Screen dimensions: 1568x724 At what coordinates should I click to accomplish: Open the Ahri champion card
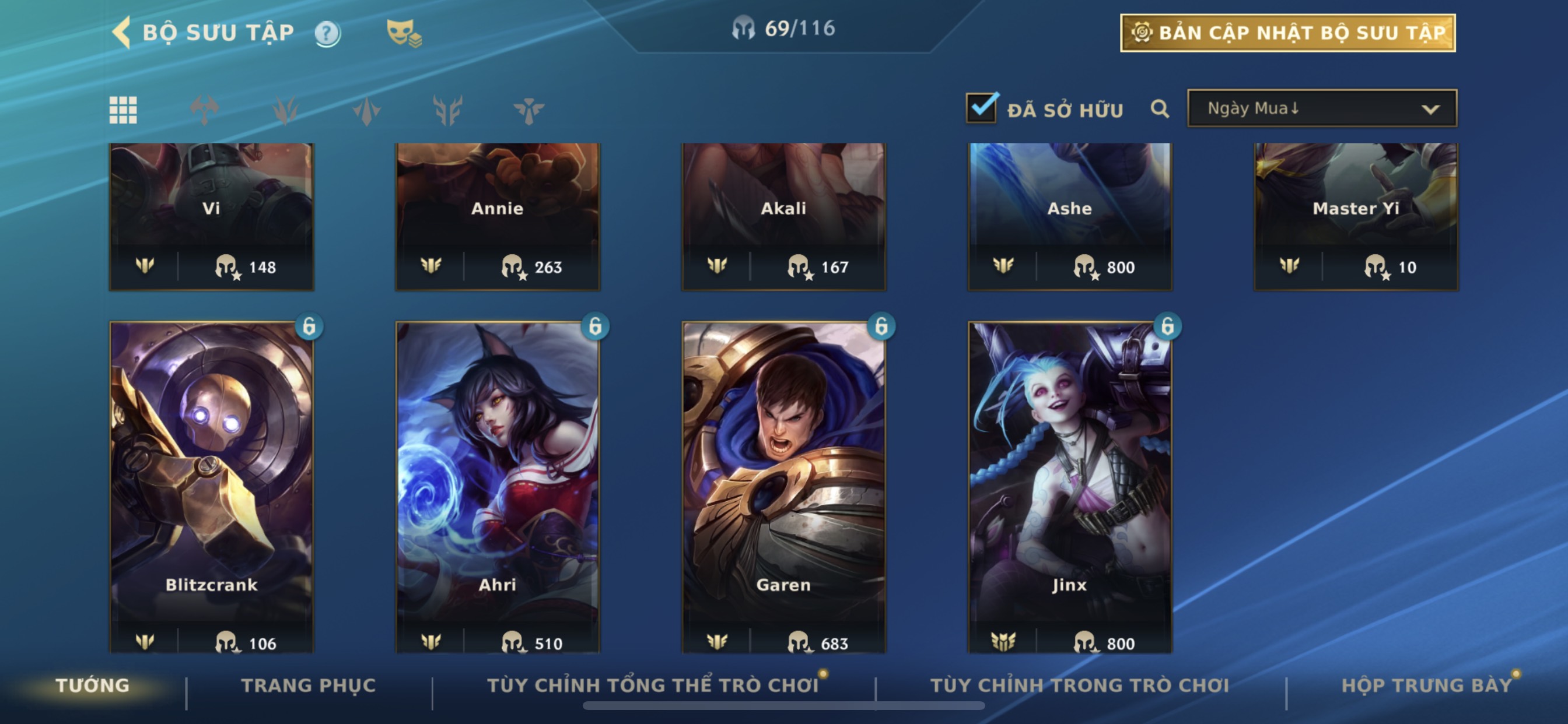click(x=498, y=487)
